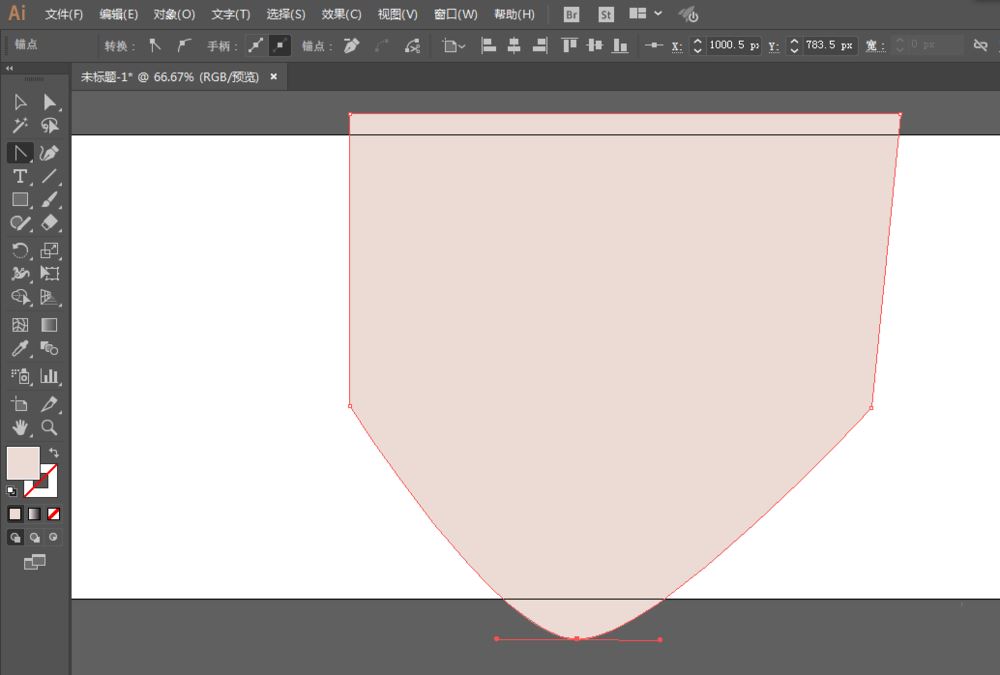The height and width of the screenshot is (675, 1000).
Task: Pick the Hand tool
Action: [19, 427]
